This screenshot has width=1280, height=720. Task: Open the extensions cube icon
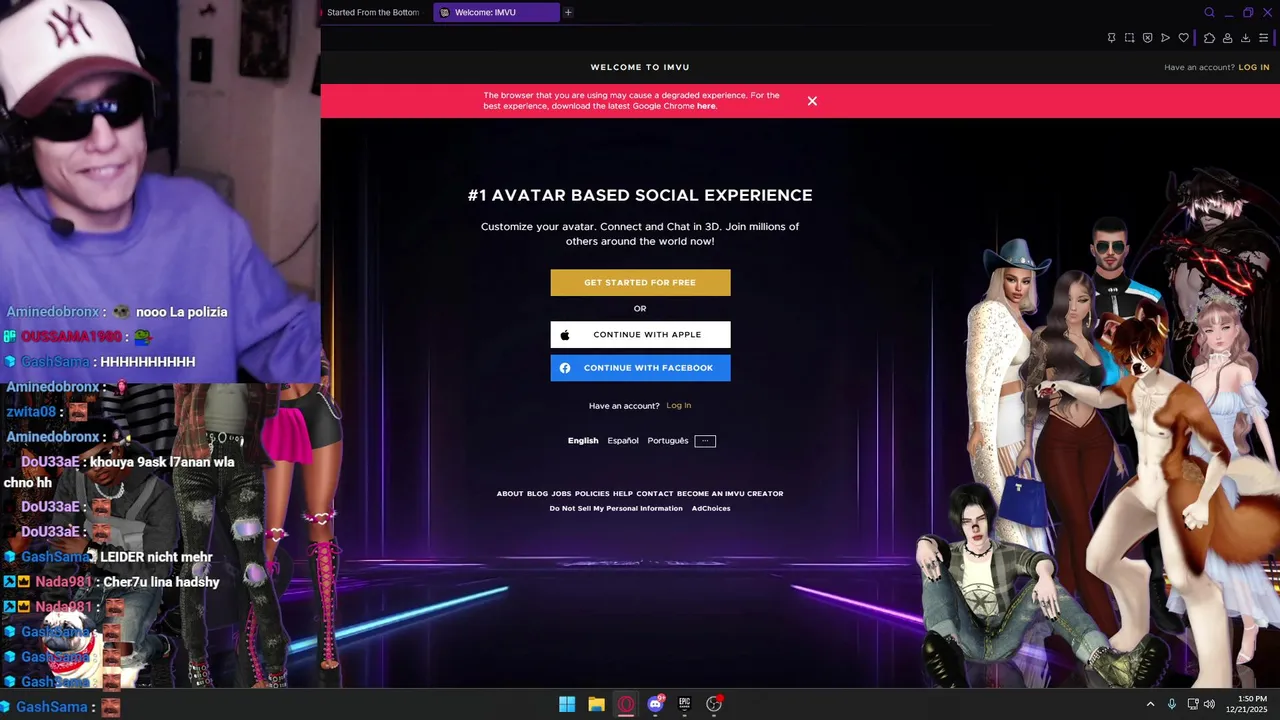point(1209,38)
